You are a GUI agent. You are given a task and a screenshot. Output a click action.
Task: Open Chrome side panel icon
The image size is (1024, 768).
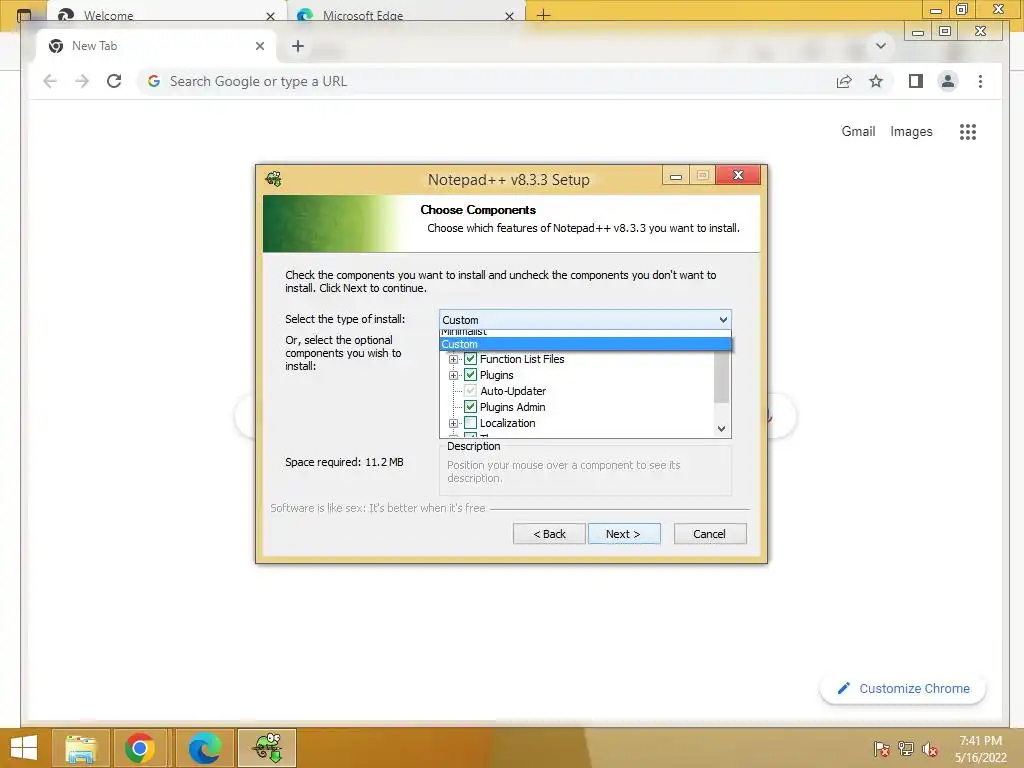[916, 81]
